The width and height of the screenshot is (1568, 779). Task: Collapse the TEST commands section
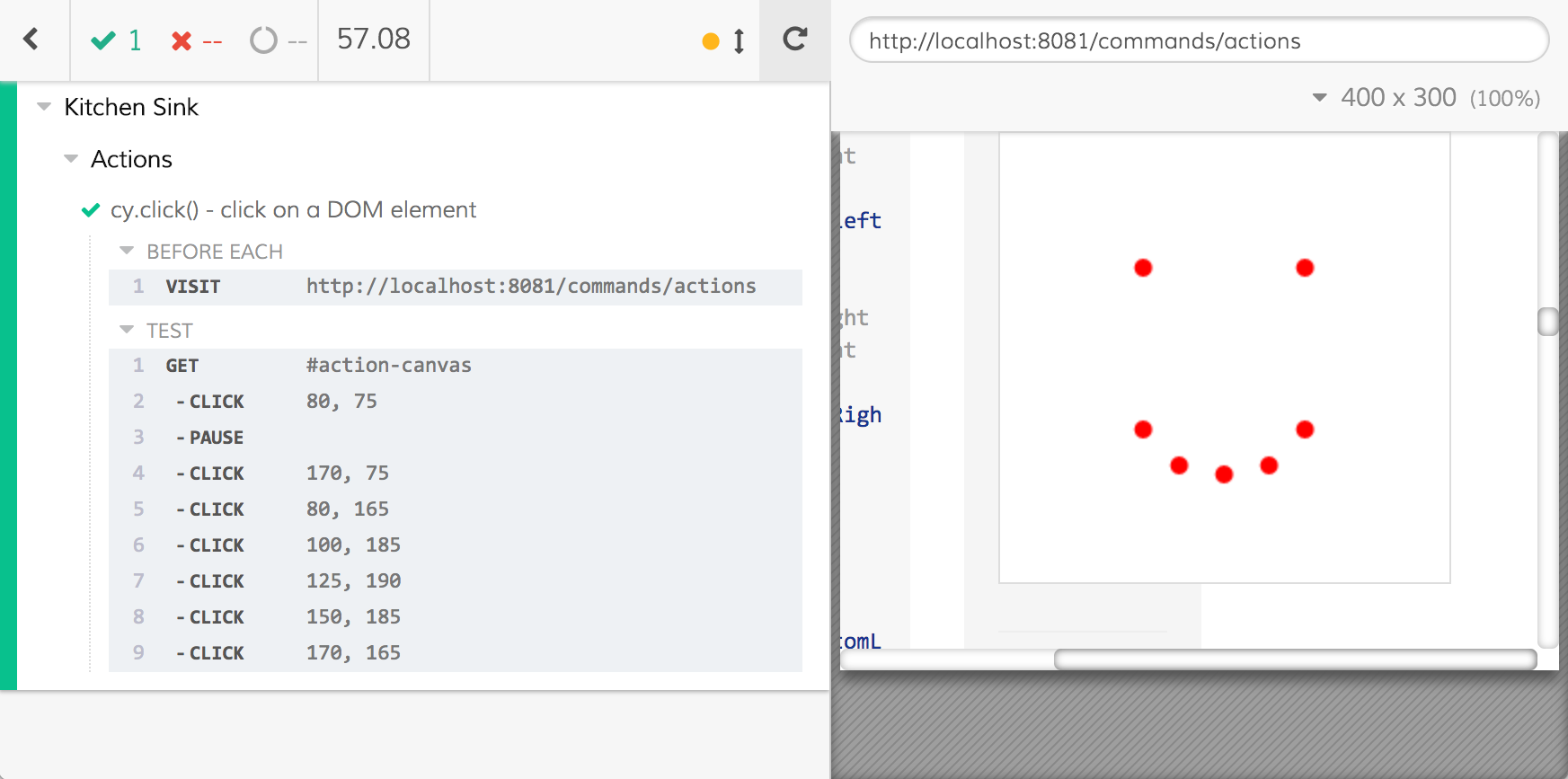[127, 331]
